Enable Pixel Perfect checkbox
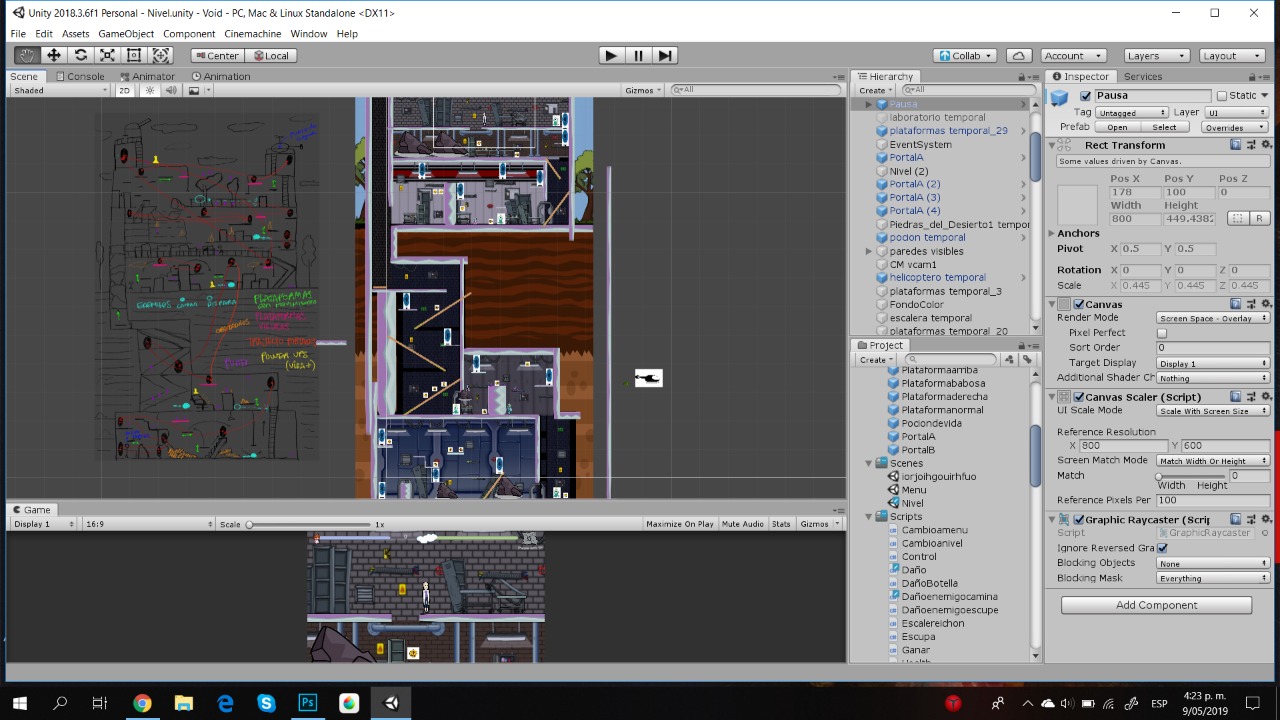This screenshot has height=720, width=1280. [x=1162, y=333]
